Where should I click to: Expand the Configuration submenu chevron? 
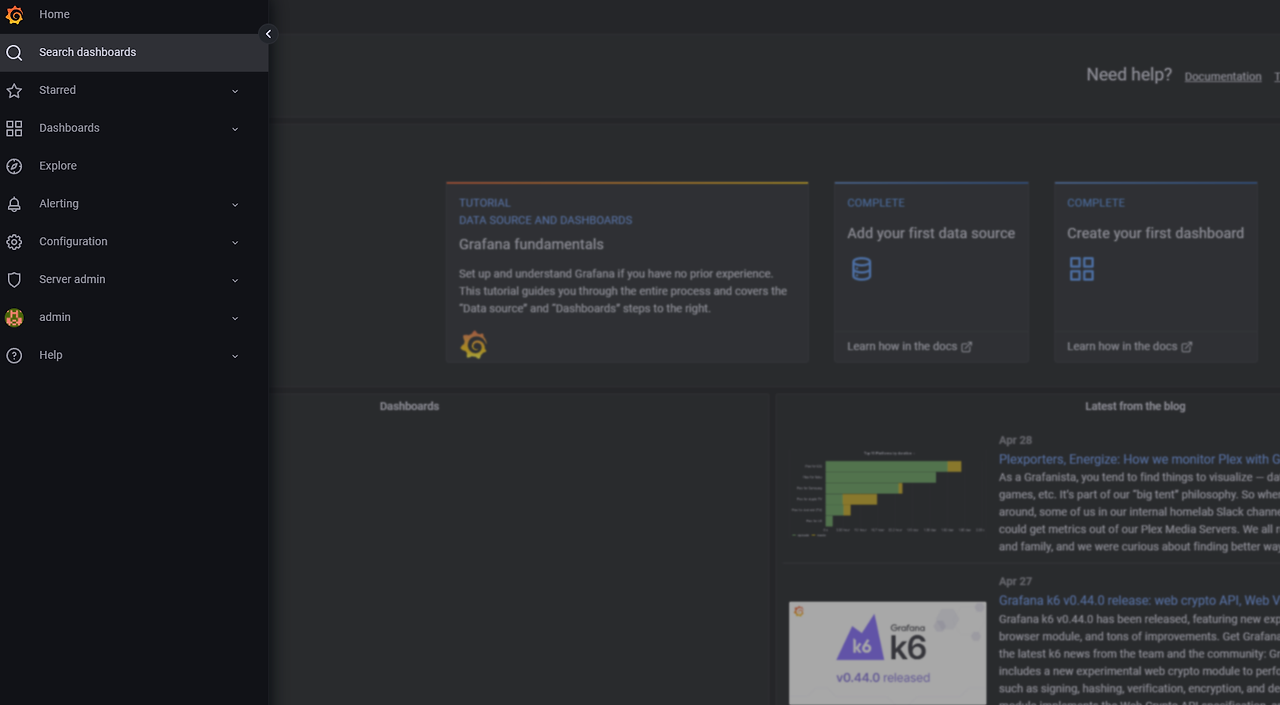pyautogui.click(x=235, y=242)
